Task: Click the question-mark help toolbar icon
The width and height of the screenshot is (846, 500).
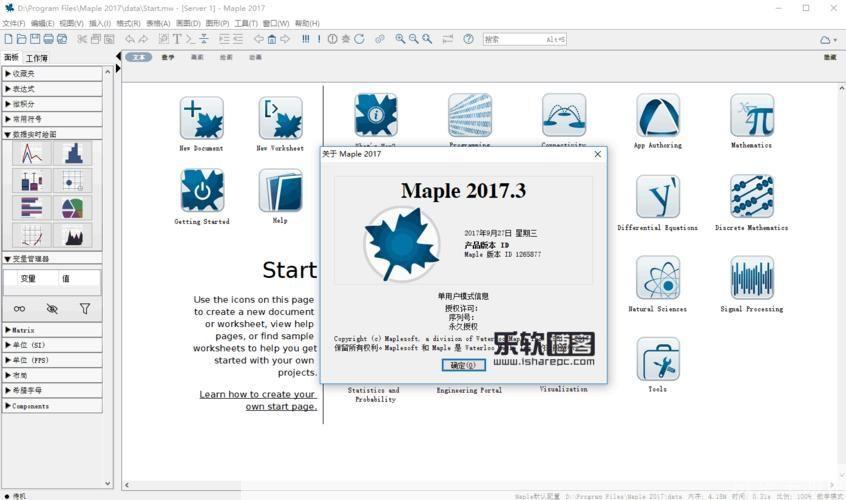Action: coord(468,39)
